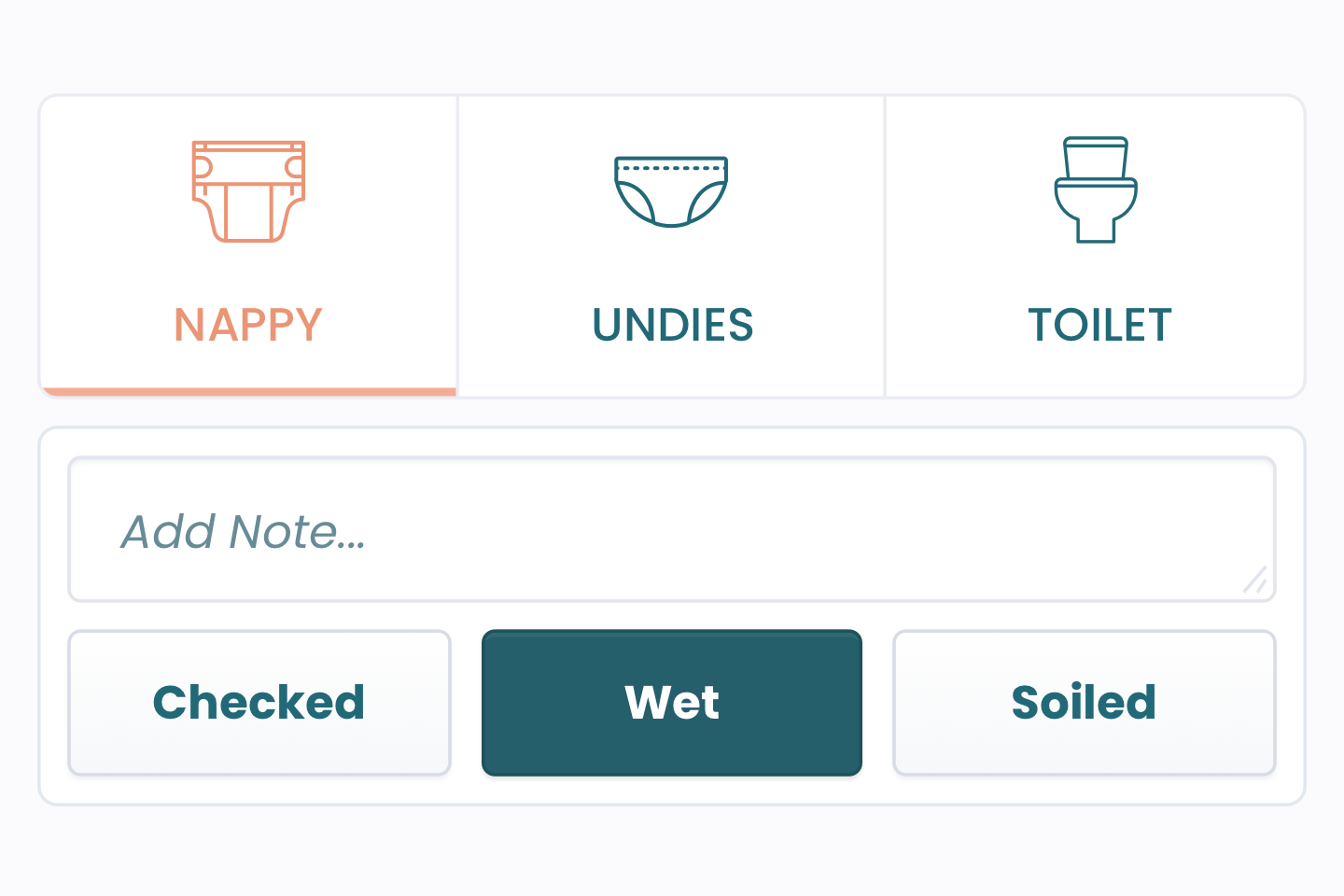Set the nappy status to Soiled
Screen dimensions: 1344x896
(1085, 703)
